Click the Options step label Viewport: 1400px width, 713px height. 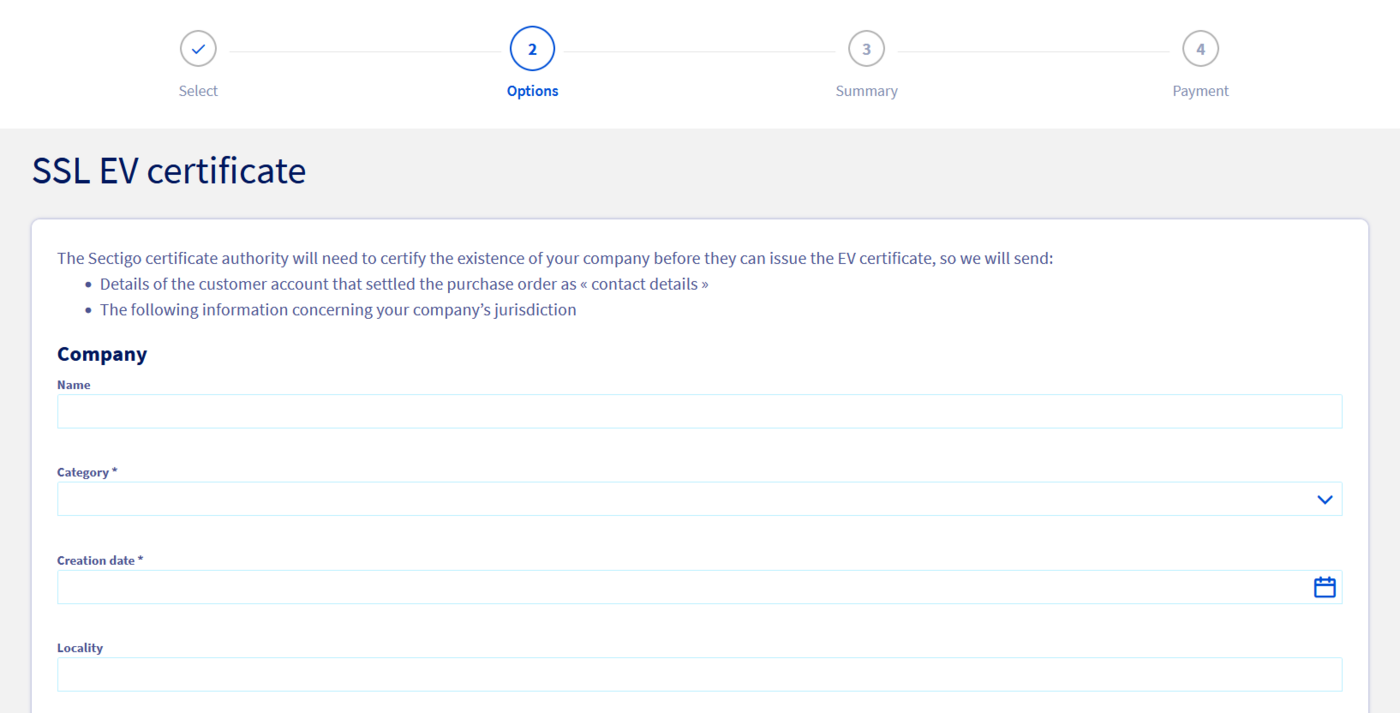click(x=532, y=90)
